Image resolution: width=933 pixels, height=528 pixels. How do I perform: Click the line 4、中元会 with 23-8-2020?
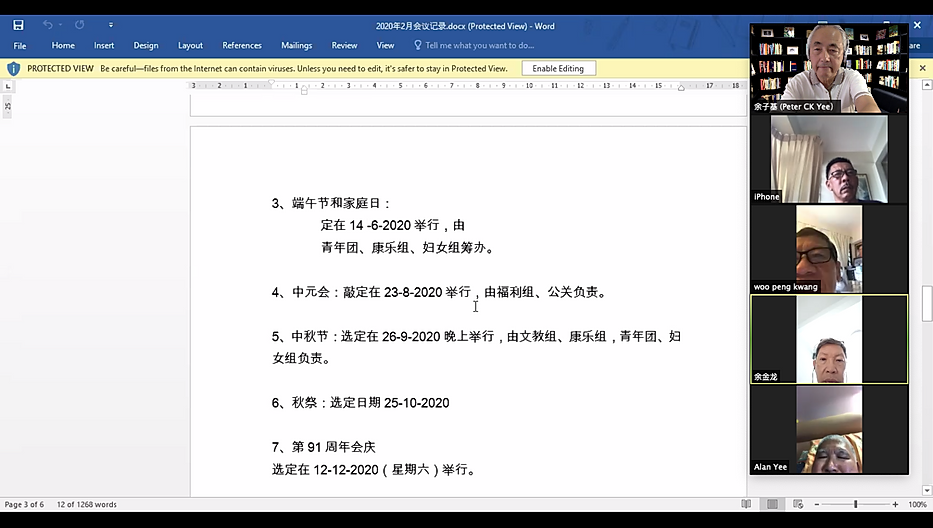tap(440, 292)
